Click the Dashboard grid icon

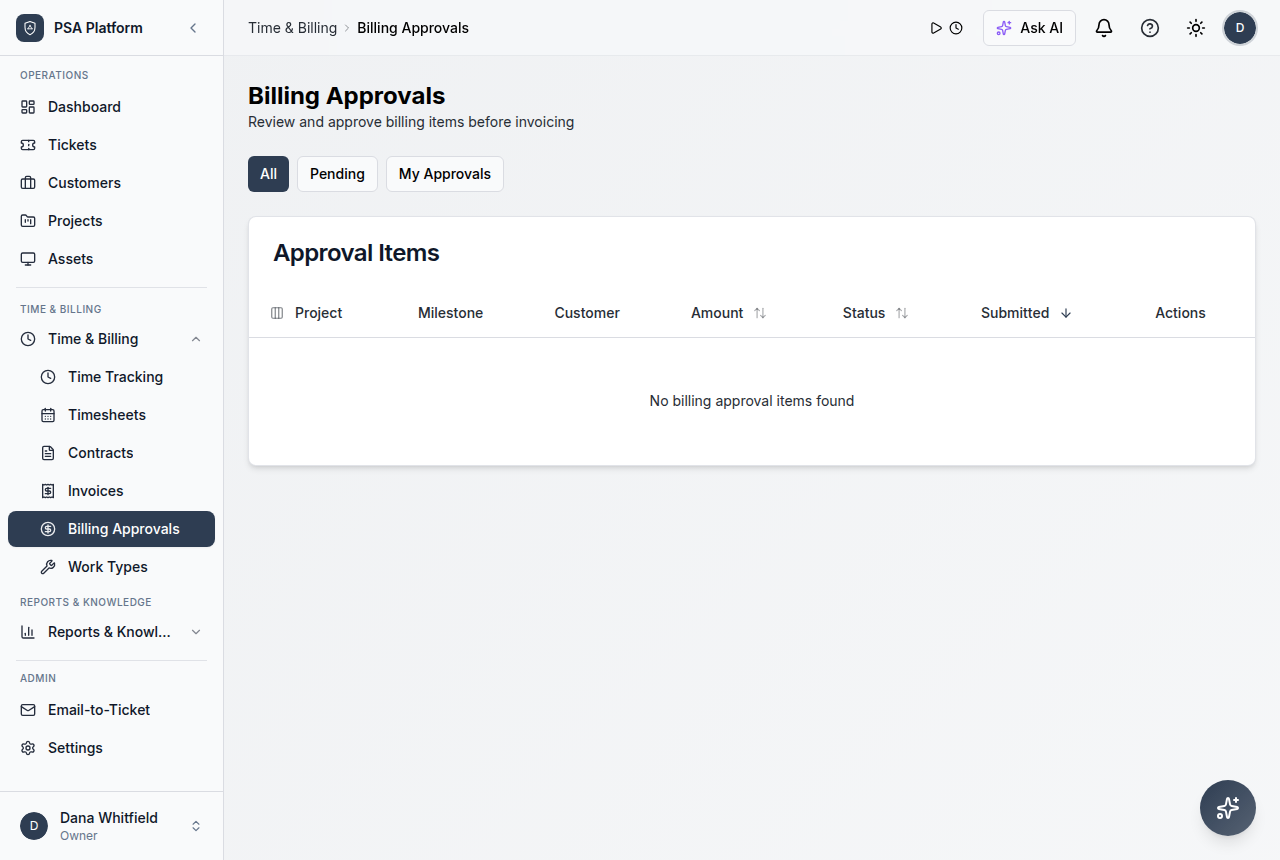pyautogui.click(x=28, y=107)
